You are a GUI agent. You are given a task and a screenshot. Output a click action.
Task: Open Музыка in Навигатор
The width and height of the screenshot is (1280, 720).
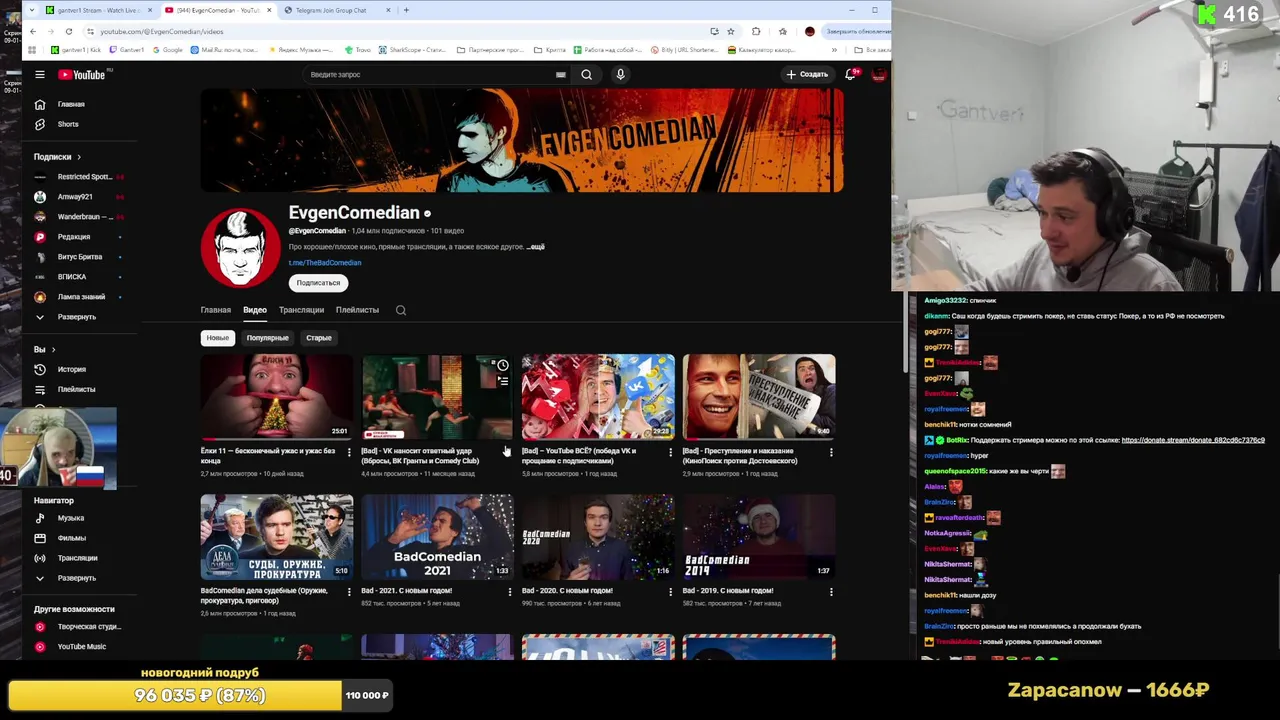pyautogui.click(x=70, y=518)
